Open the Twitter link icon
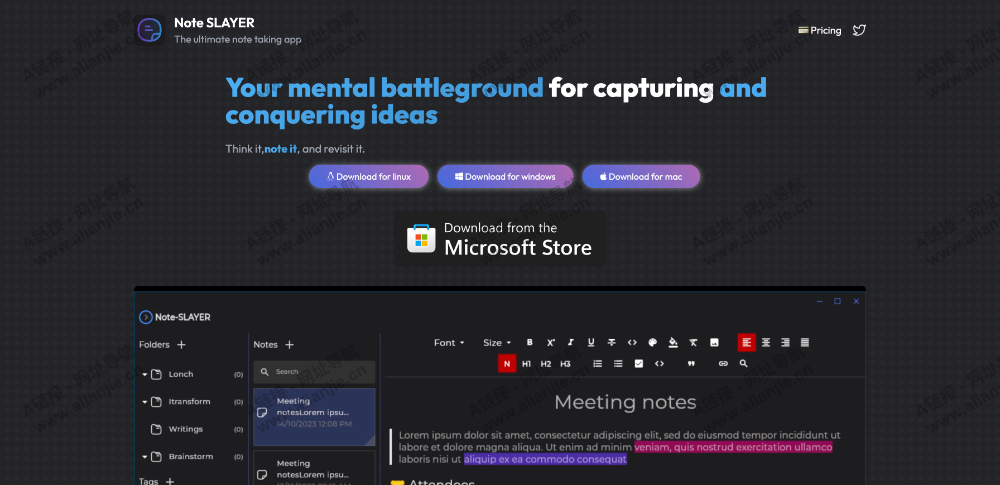This screenshot has height=485, width=1000. (x=859, y=30)
